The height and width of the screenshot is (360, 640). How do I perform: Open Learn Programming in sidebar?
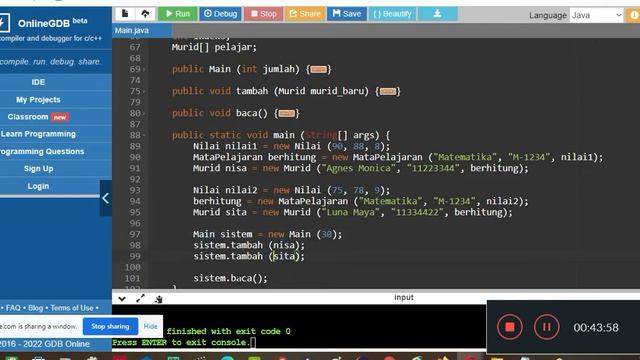click(x=38, y=134)
